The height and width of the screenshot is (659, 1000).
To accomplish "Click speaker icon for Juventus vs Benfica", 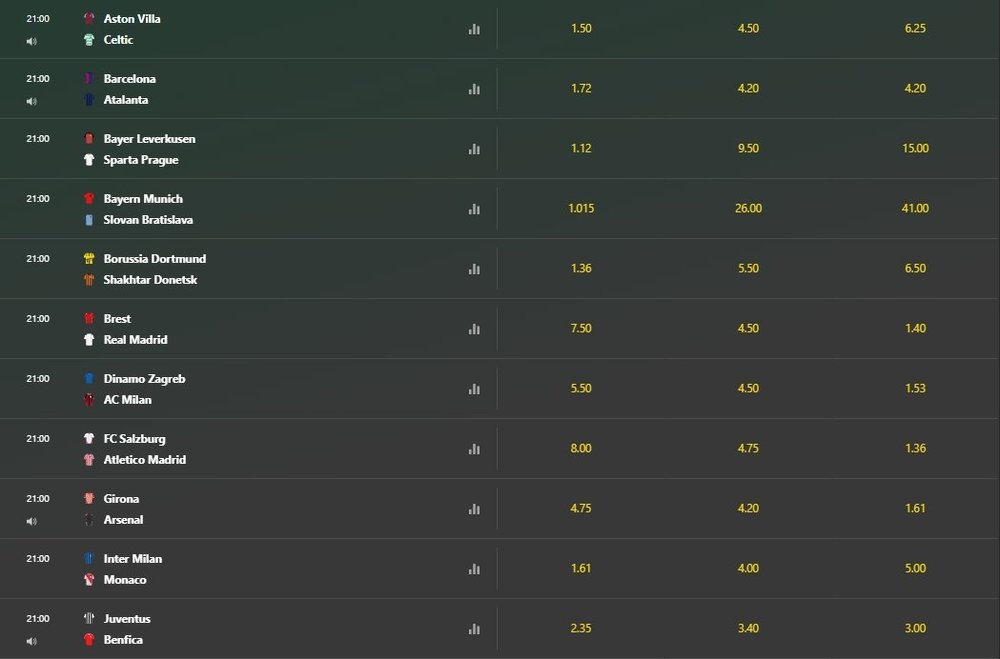I will click(x=31, y=641).
